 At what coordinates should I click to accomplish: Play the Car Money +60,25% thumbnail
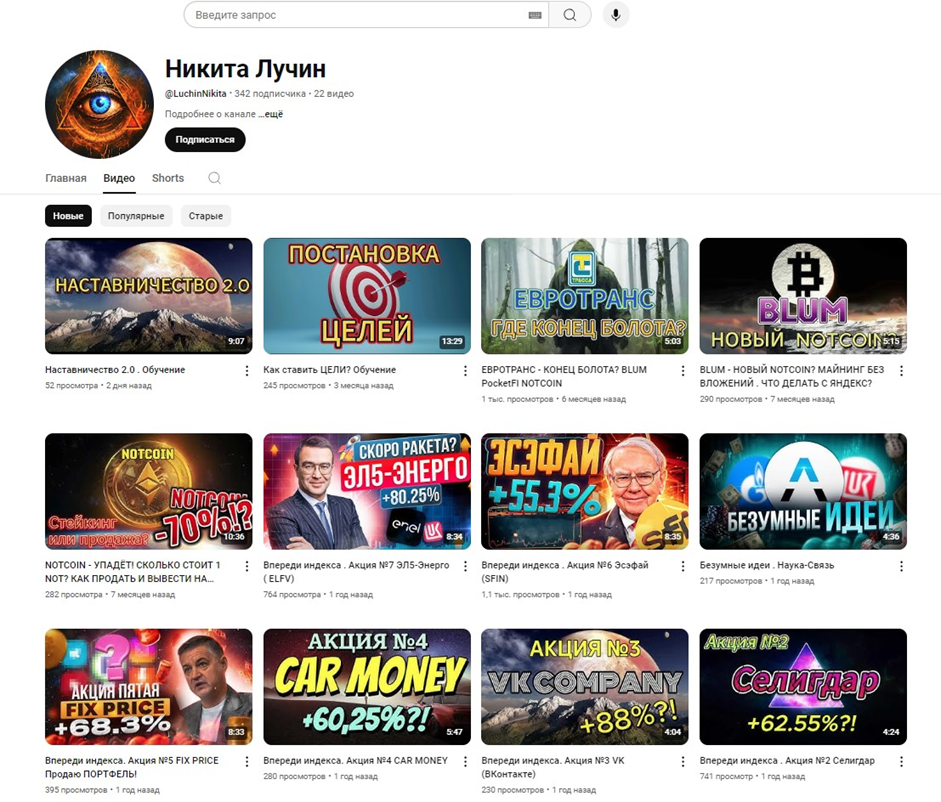pos(367,687)
